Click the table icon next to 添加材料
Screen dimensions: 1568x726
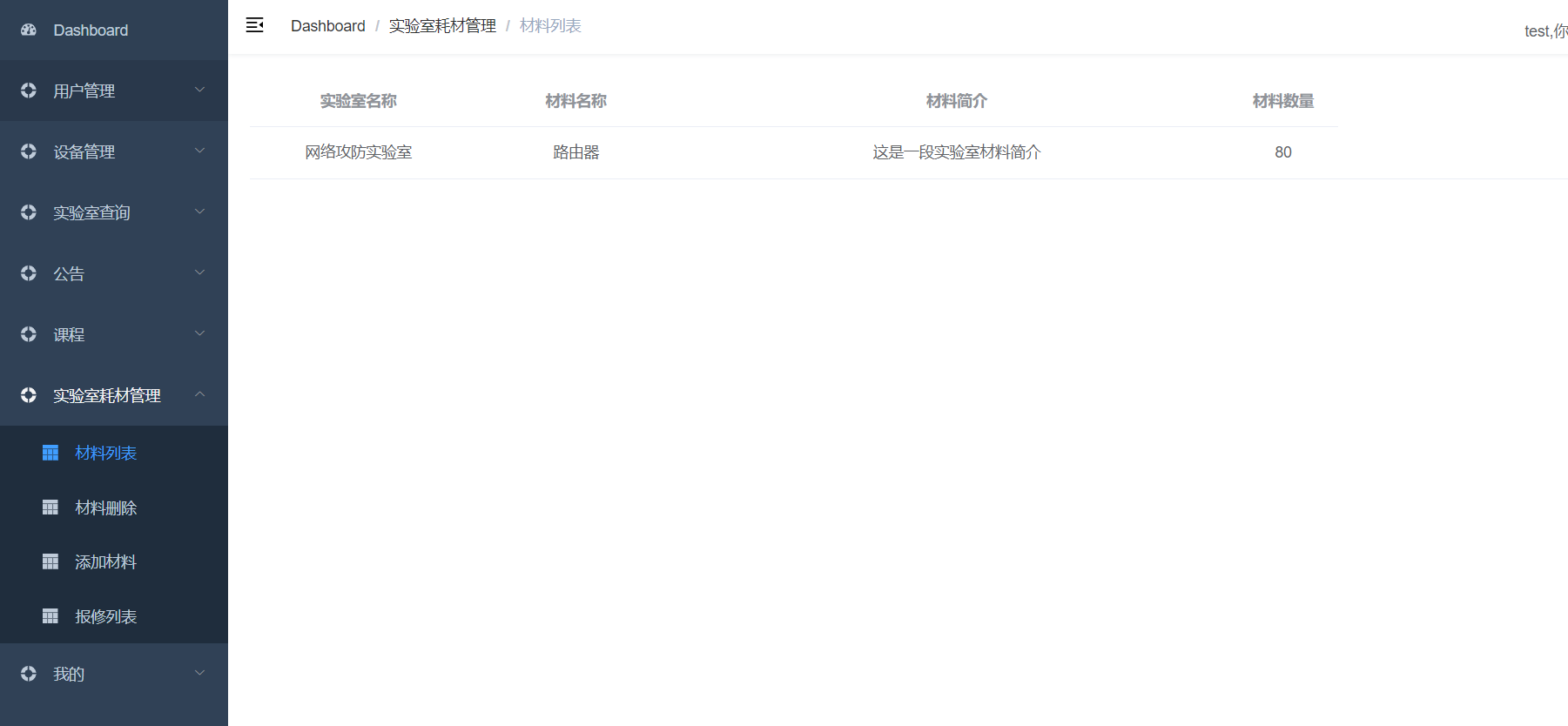click(50, 561)
